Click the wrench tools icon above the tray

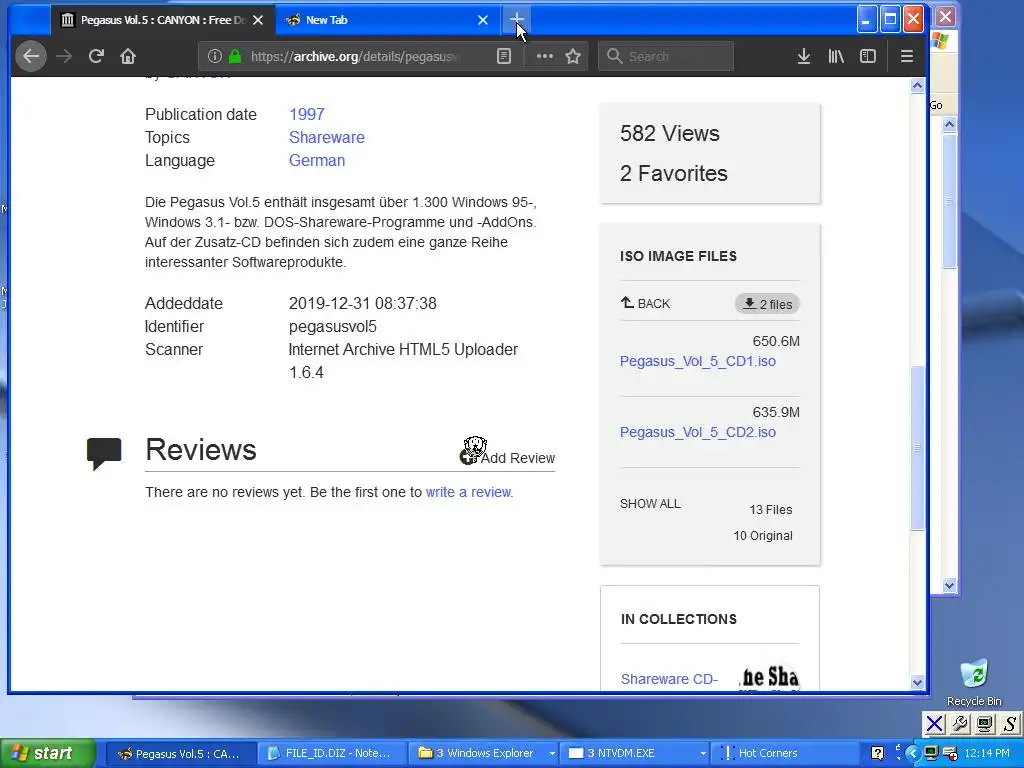[959, 724]
